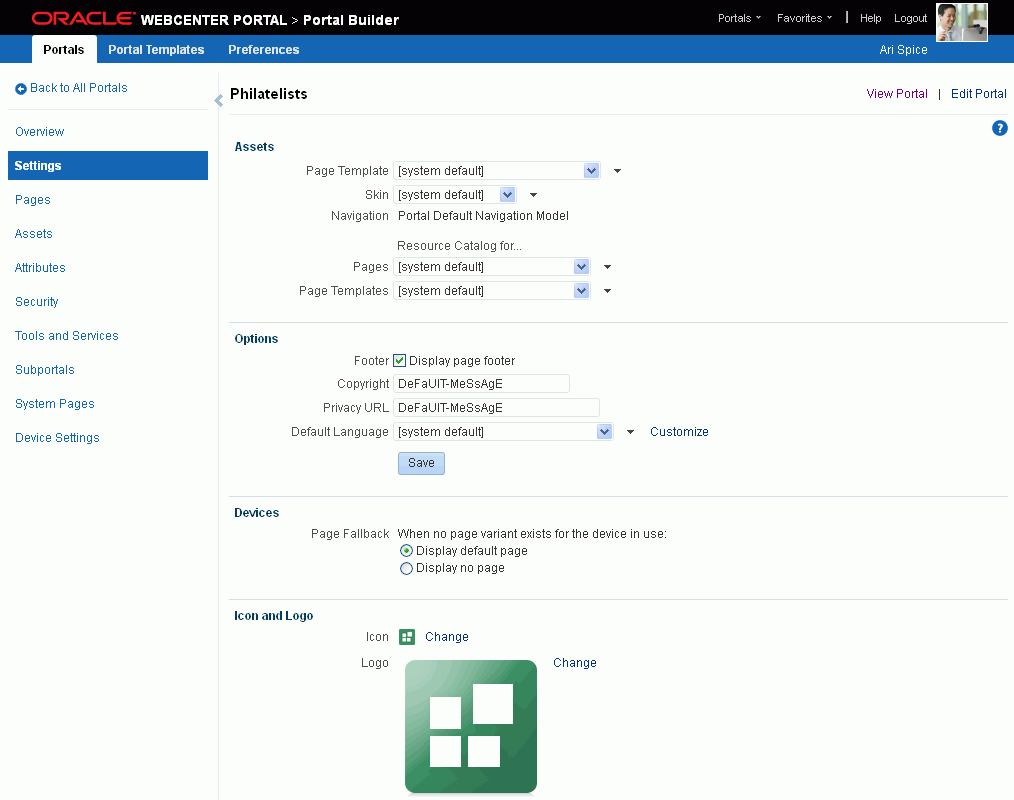Image resolution: width=1014 pixels, height=800 pixels.
Task: Open Overview in the left sidebar
Action: [39, 131]
